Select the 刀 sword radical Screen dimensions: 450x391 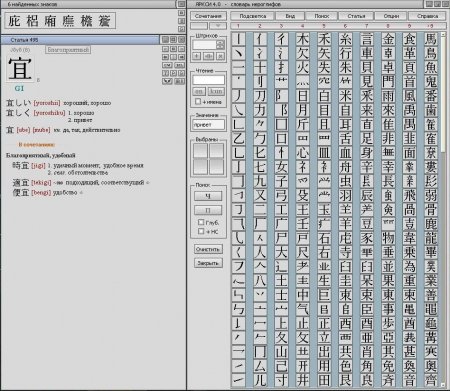coord(260,96)
